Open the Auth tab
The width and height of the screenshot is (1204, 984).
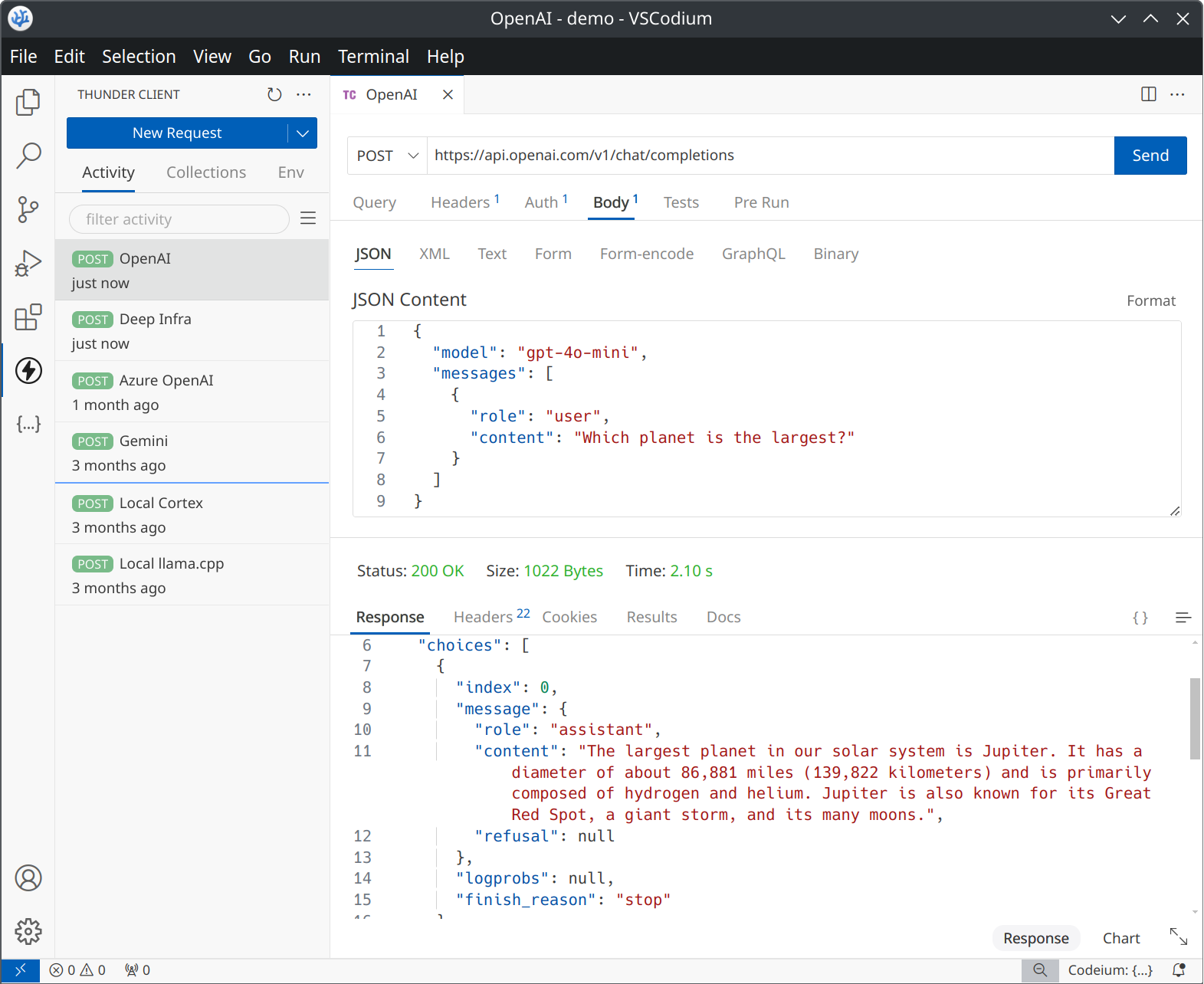pyautogui.click(x=546, y=202)
